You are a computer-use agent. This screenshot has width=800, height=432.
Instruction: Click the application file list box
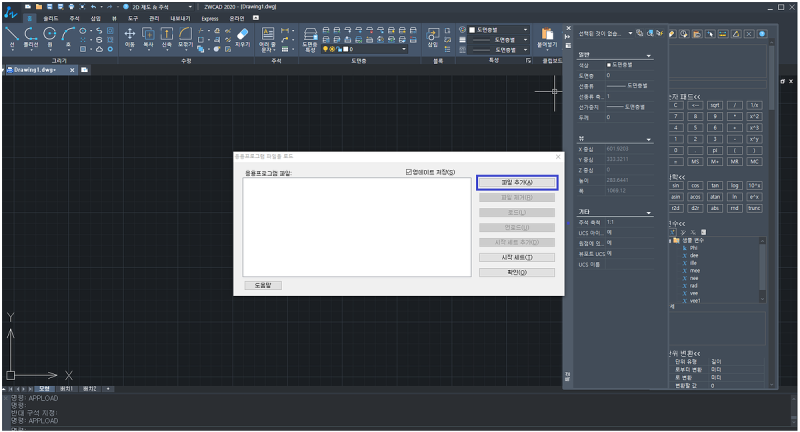[355, 225]
